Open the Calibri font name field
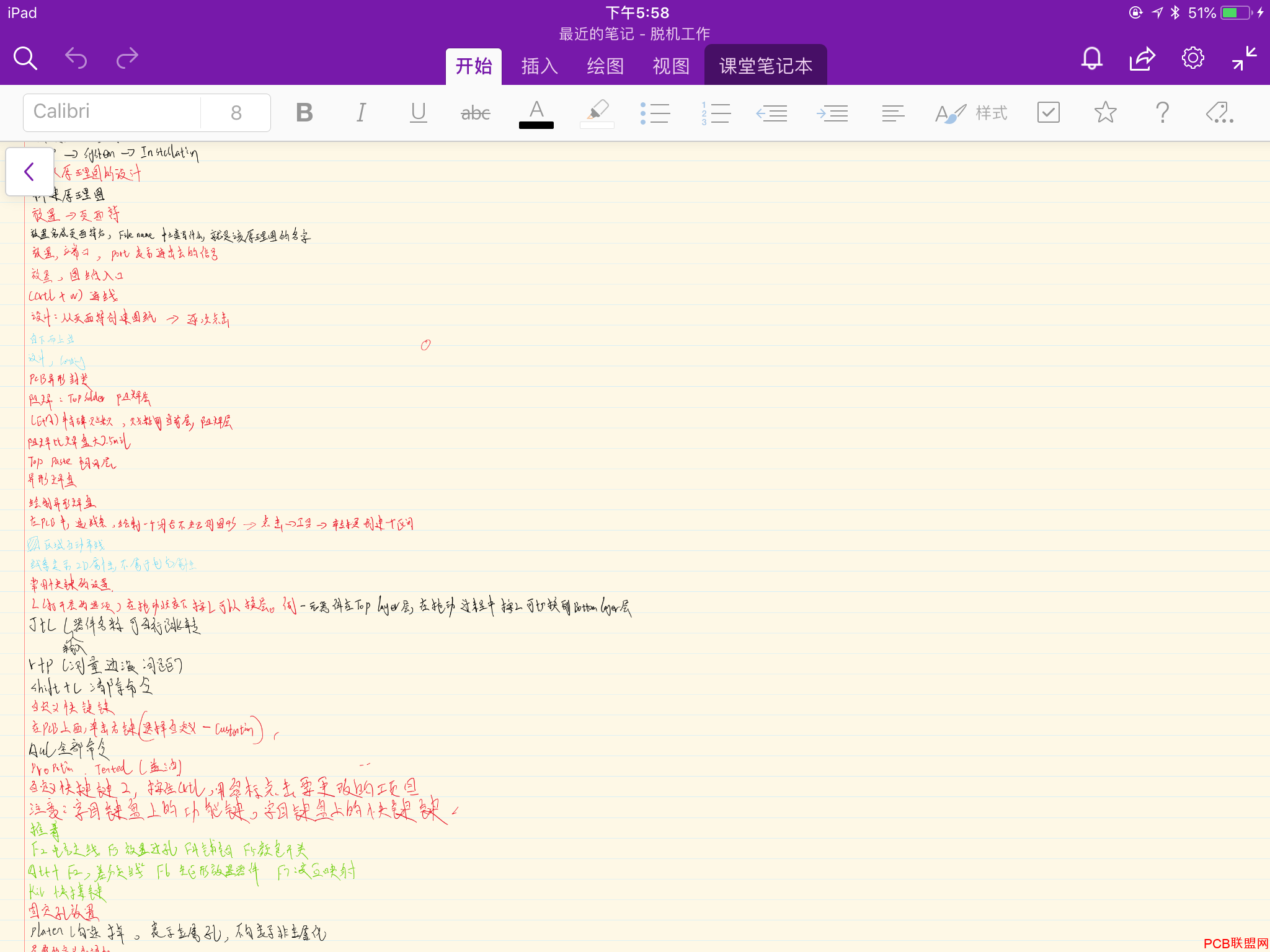The width and height of the screenshot is (1270, 952). (x=112, y=112)
